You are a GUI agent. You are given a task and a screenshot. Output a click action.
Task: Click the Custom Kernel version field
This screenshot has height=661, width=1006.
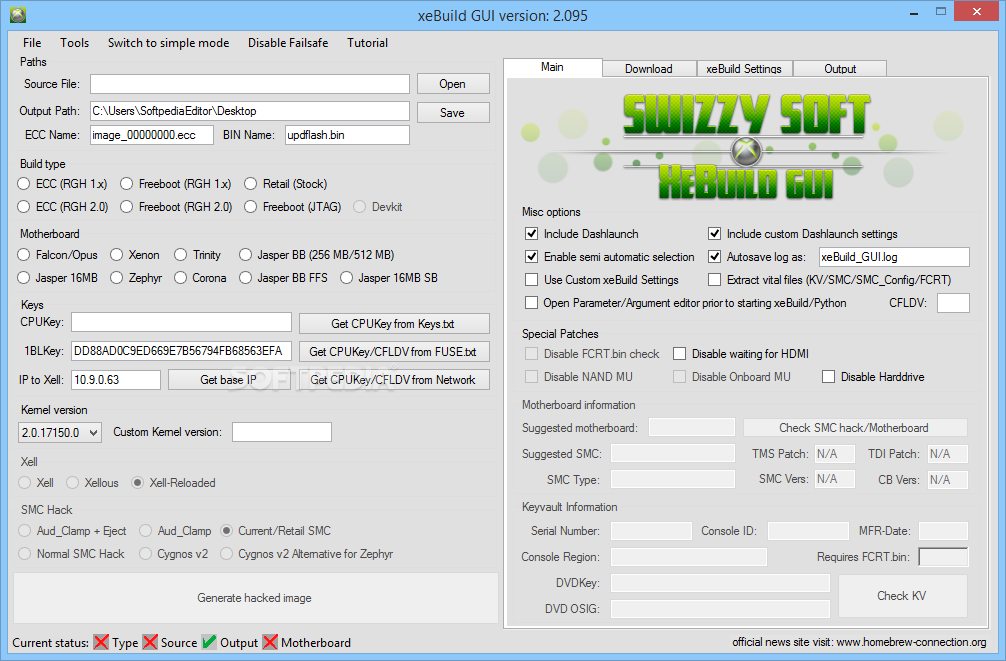[x=282, y=433]
